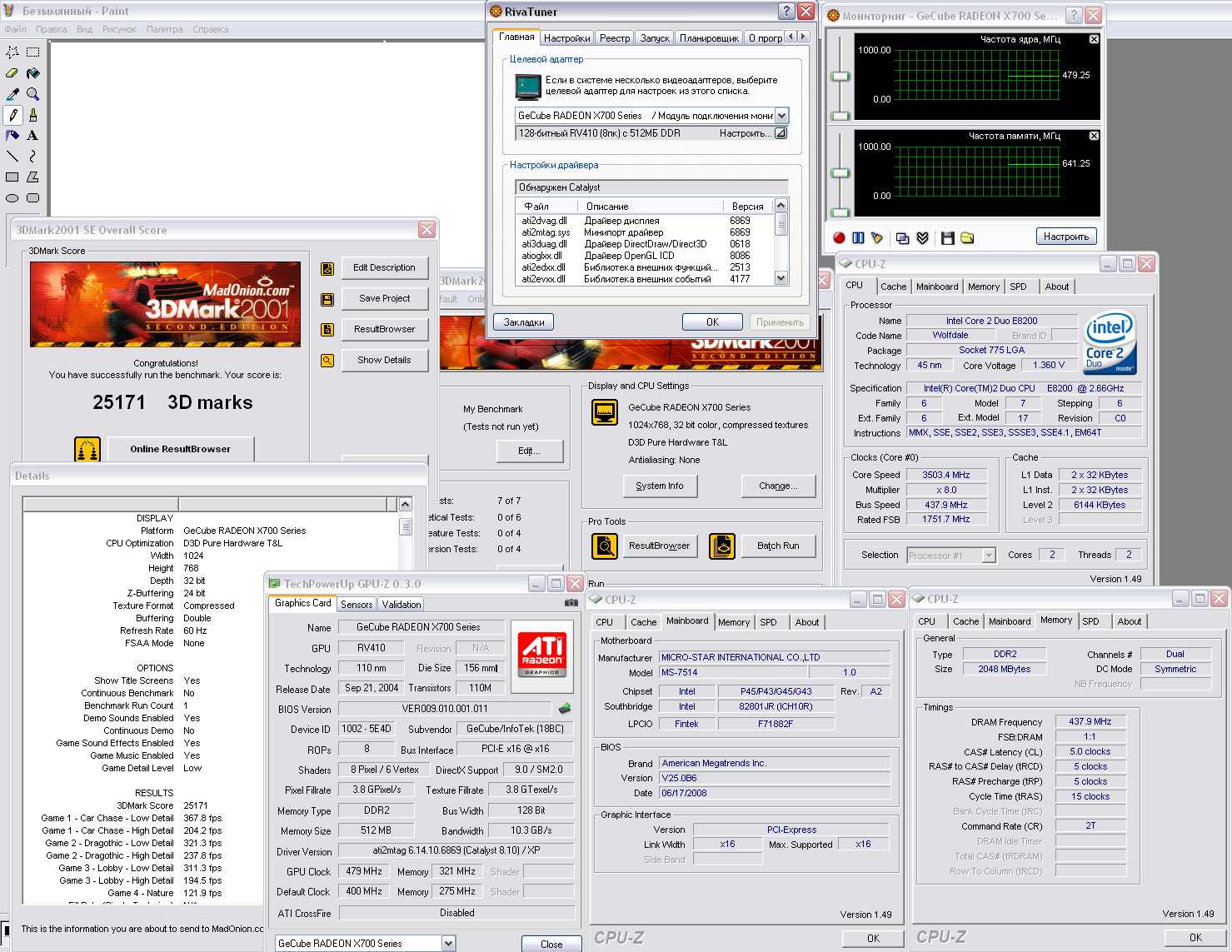Select the Rectangle shape tool in Paint
Viewport: 1232px width, 952px height.
pyautogui.click(x=12, y=177)
